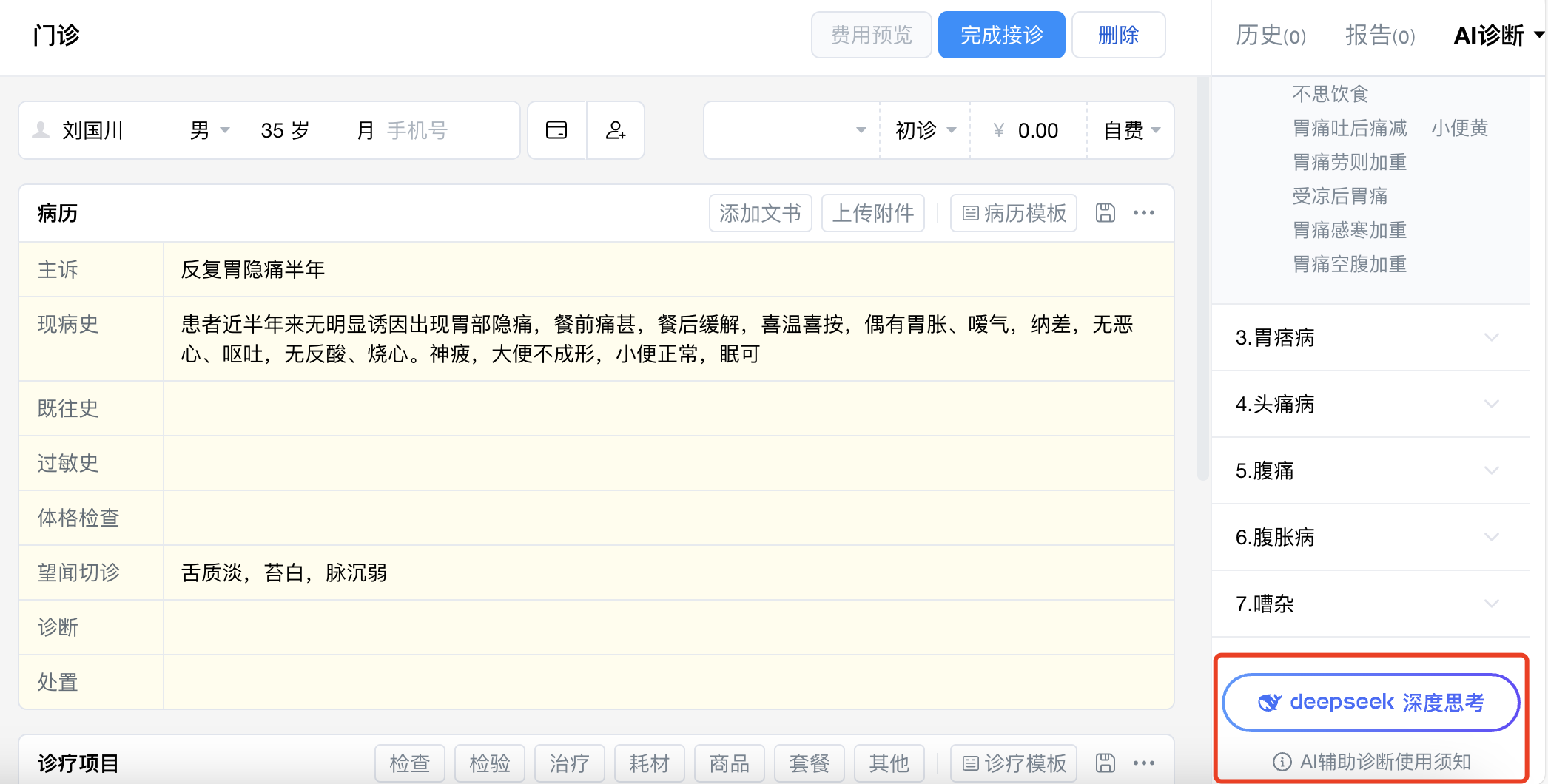The height and width of the screenshot is (784, 1548).
Task: Click the add family member icon
Action: pos(616,130)
